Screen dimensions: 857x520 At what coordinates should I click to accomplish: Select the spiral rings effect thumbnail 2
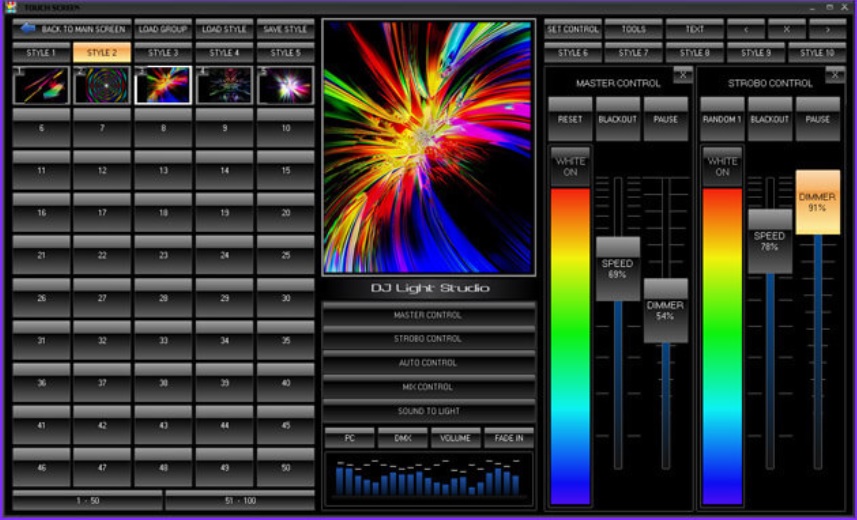click(x=102, y=86)
